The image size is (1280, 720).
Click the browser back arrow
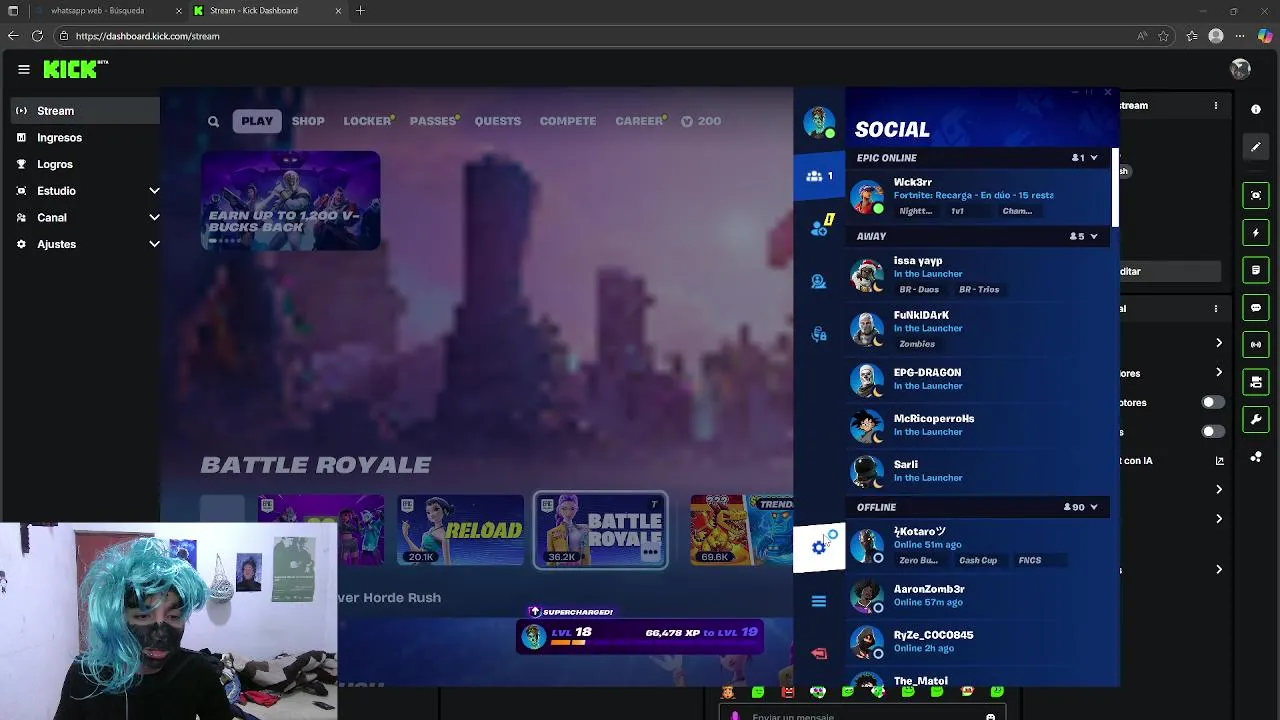click(x=13, y=36)
